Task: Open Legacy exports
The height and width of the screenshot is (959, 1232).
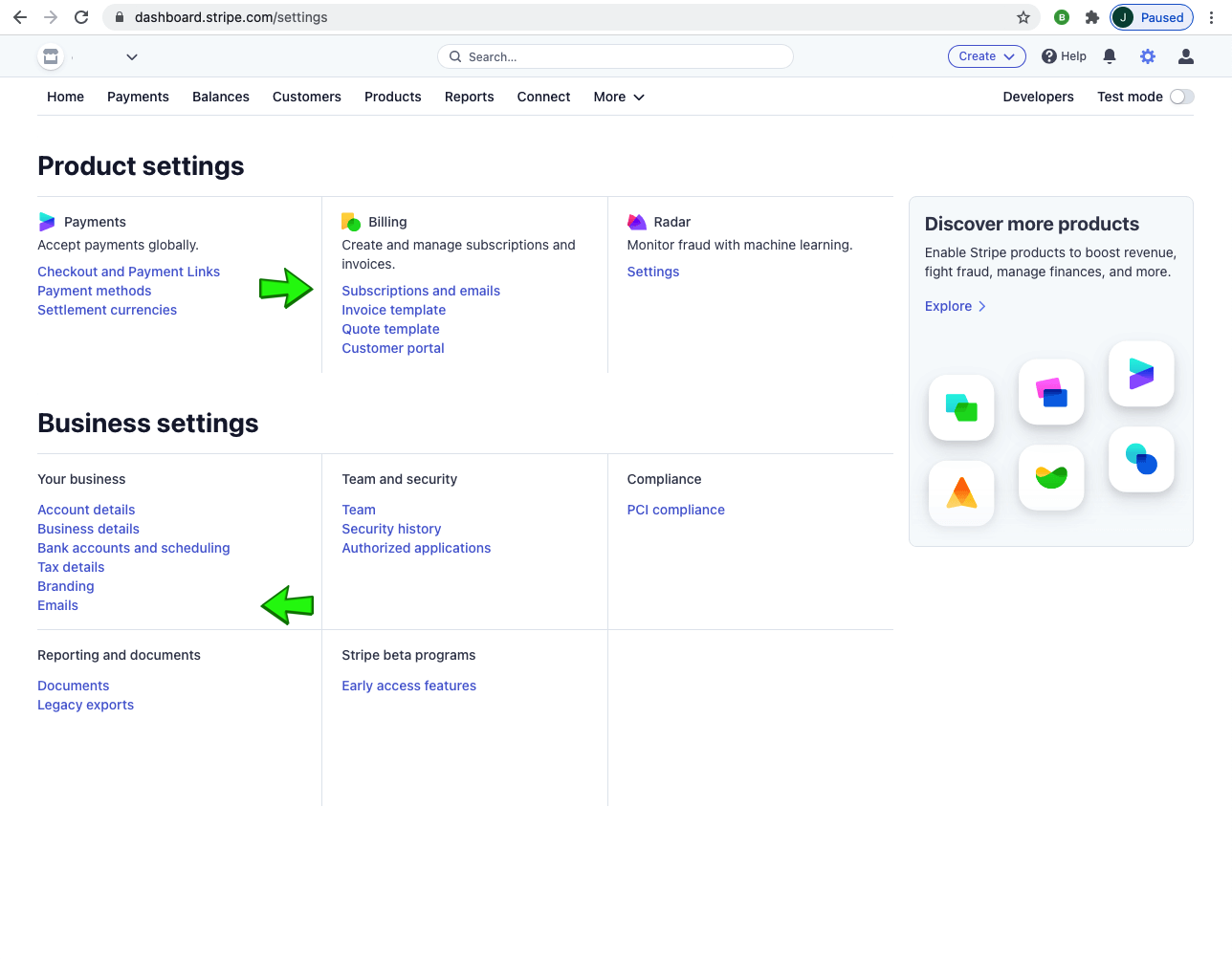Action: pos(86,705)
